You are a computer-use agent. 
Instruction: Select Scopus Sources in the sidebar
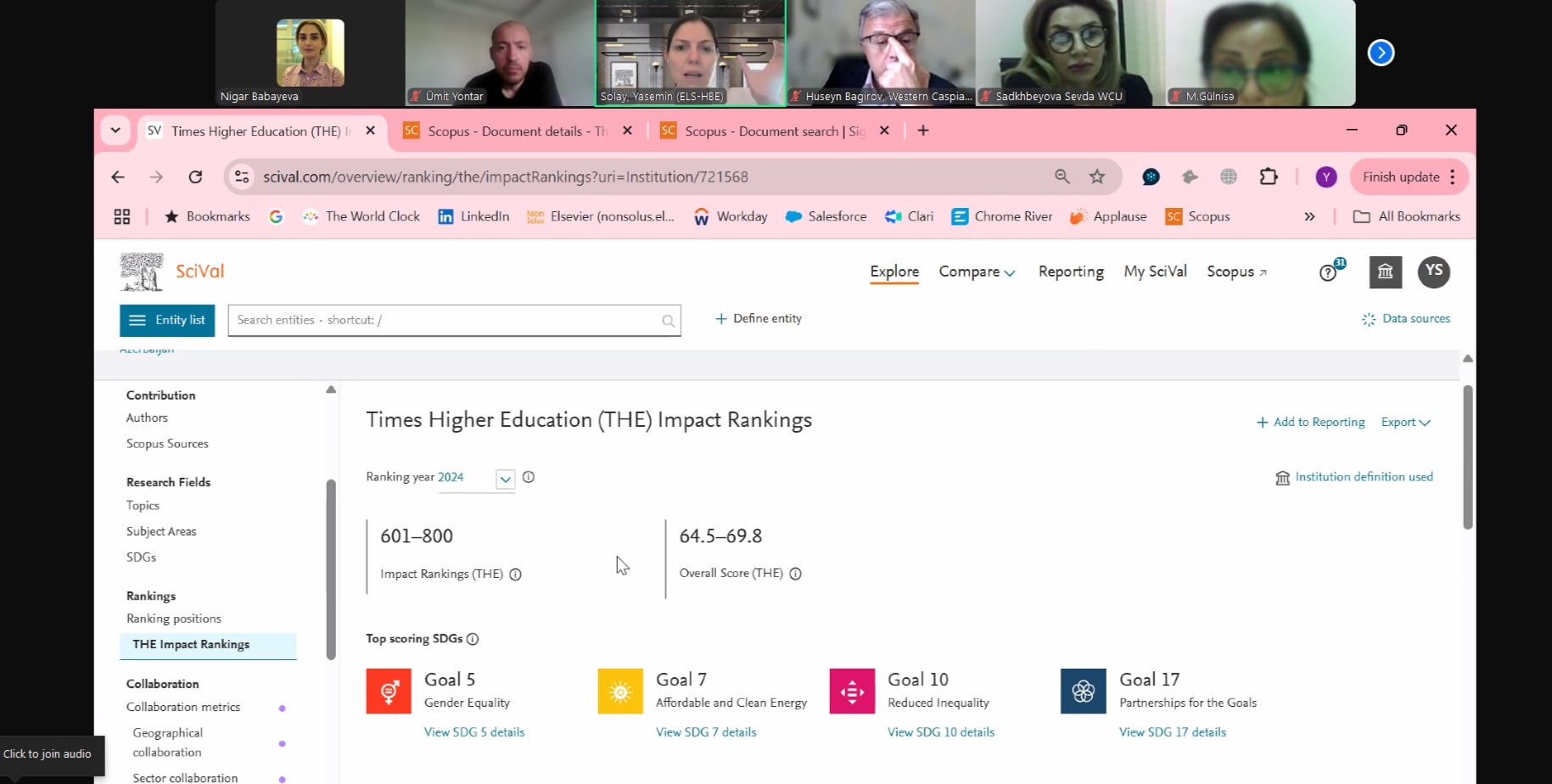pyautogui.click(x=167, y=444)
